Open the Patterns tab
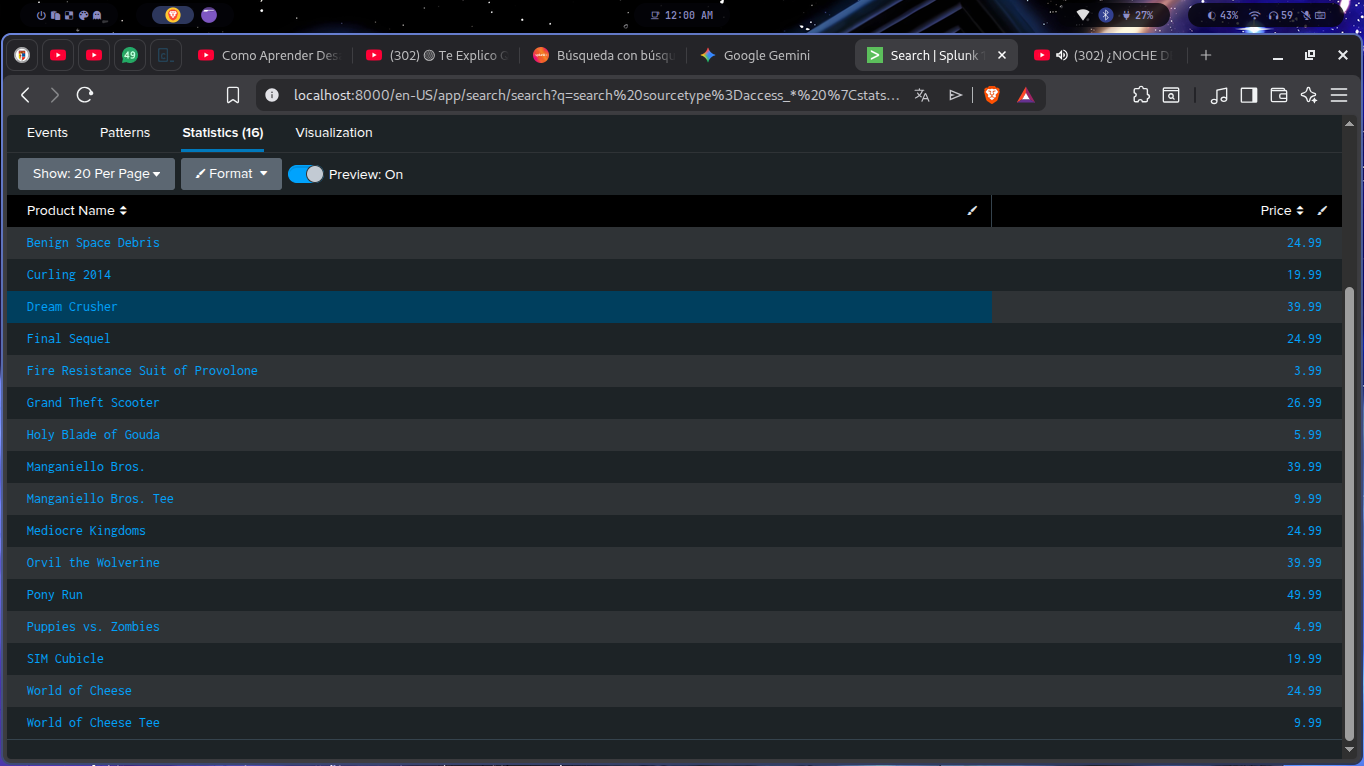Image resolution: width=1364 pixels, height=766 pixels. tap(125, 133)
